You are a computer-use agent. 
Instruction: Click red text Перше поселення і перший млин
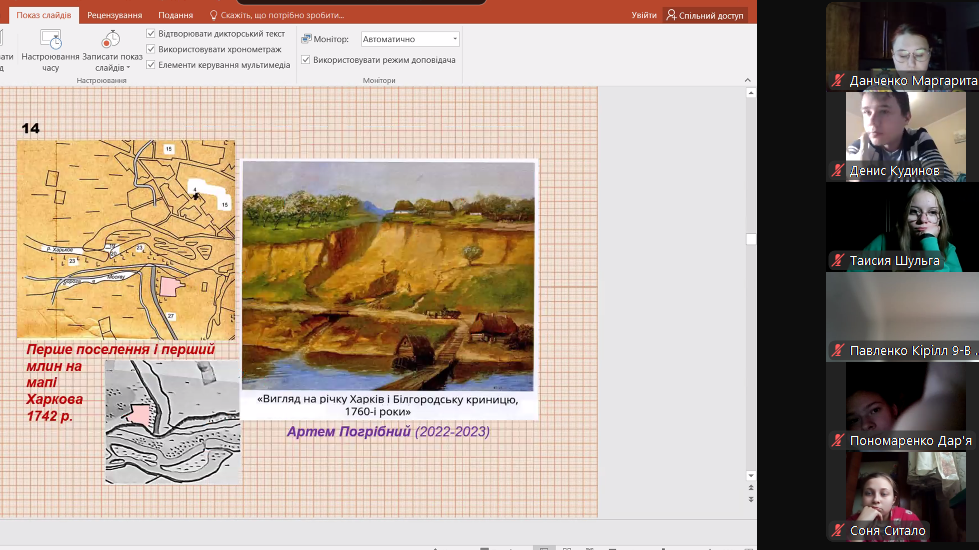pyautogui.click(x=121, y=350)
